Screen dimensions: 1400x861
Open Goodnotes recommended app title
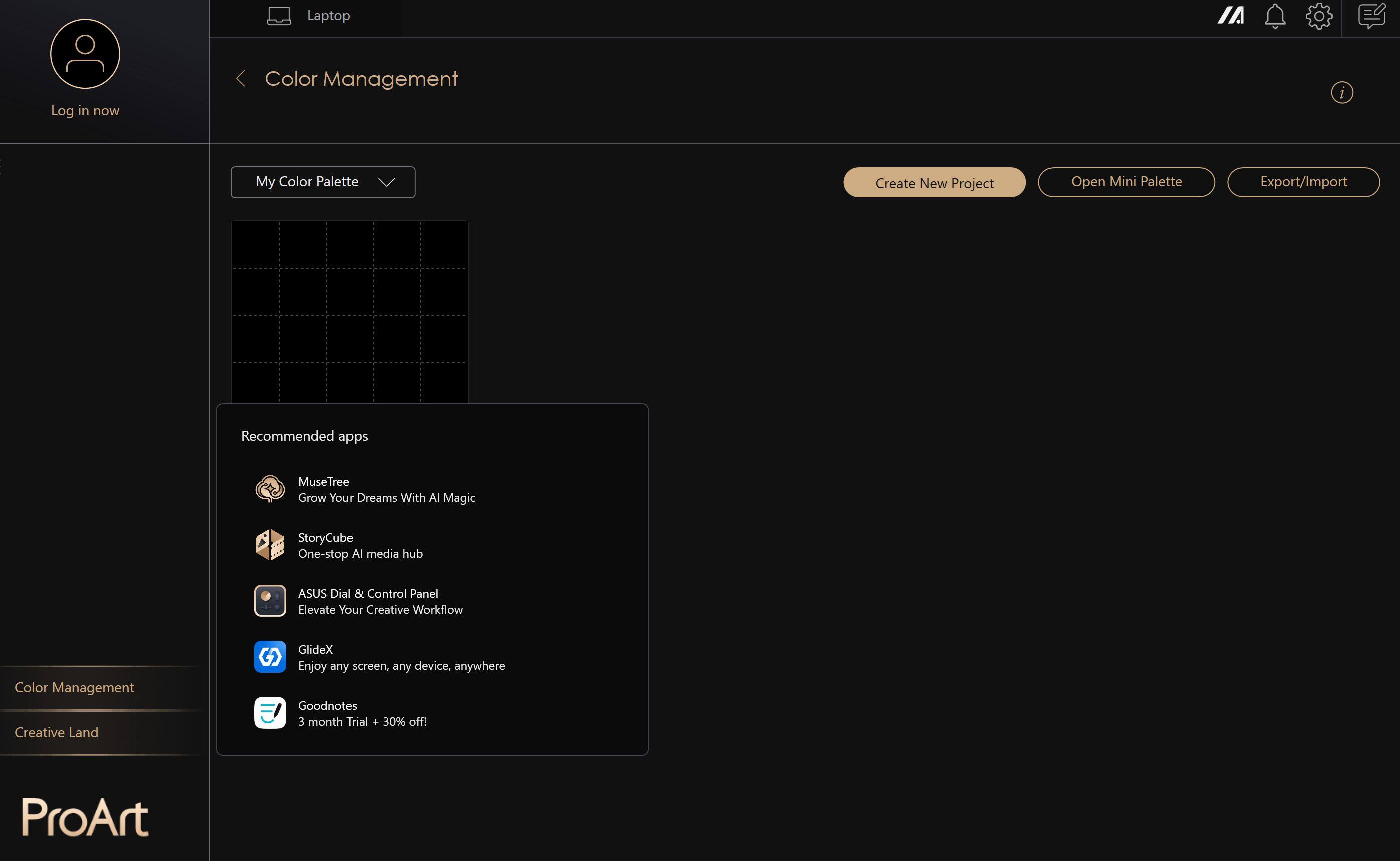click(327, 705)
